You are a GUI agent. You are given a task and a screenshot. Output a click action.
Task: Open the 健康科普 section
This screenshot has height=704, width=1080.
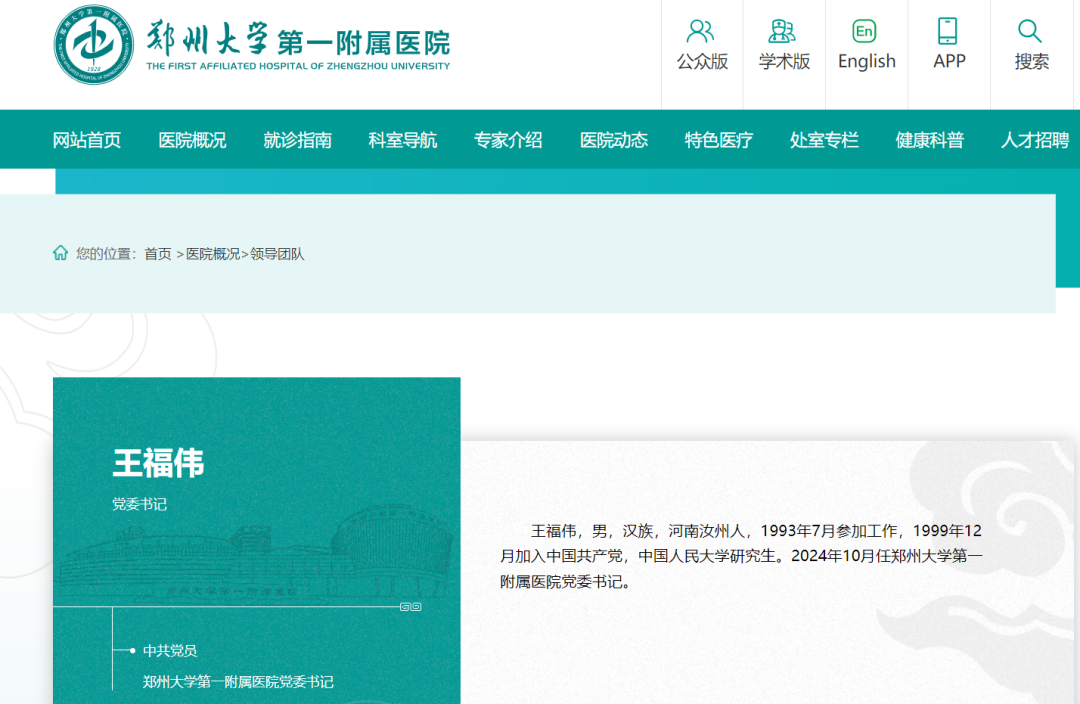tap(930, 141)
